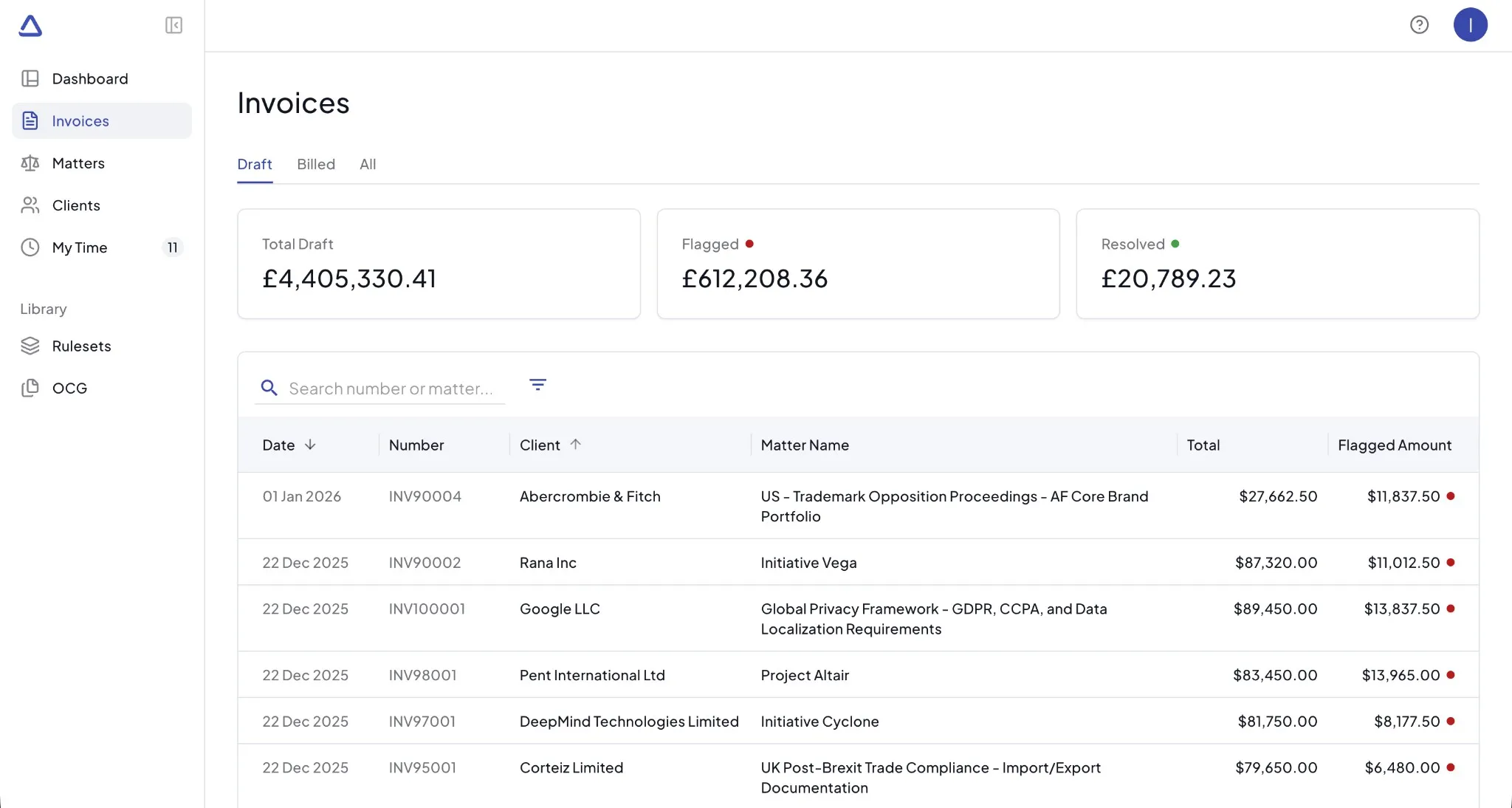The height and width of the screenshot is (808, 1512).
Task: Click the app logo in the sidebar
Action: tap(30, 26)
